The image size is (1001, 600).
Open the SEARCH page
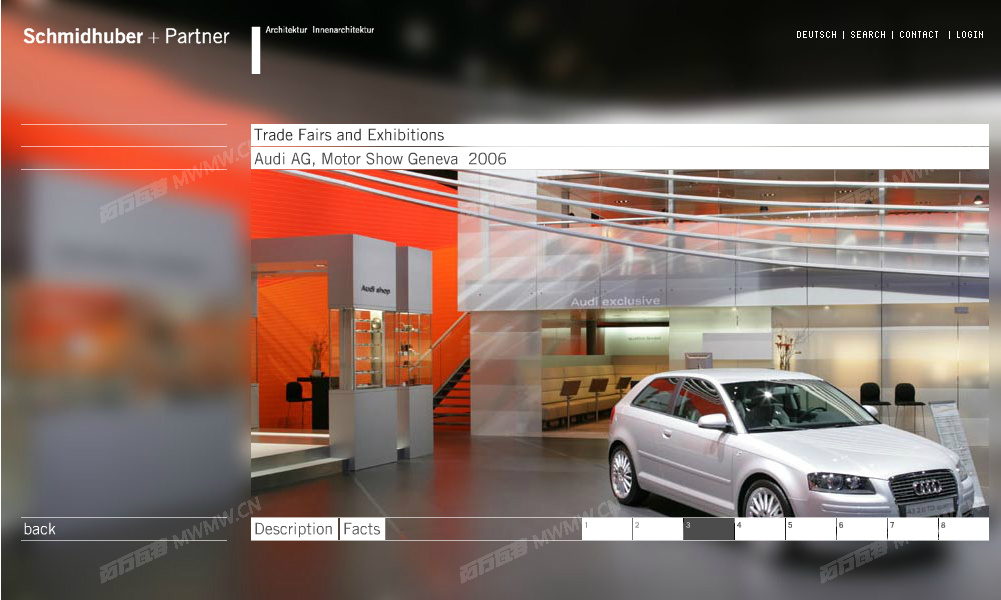coord(868,34)
